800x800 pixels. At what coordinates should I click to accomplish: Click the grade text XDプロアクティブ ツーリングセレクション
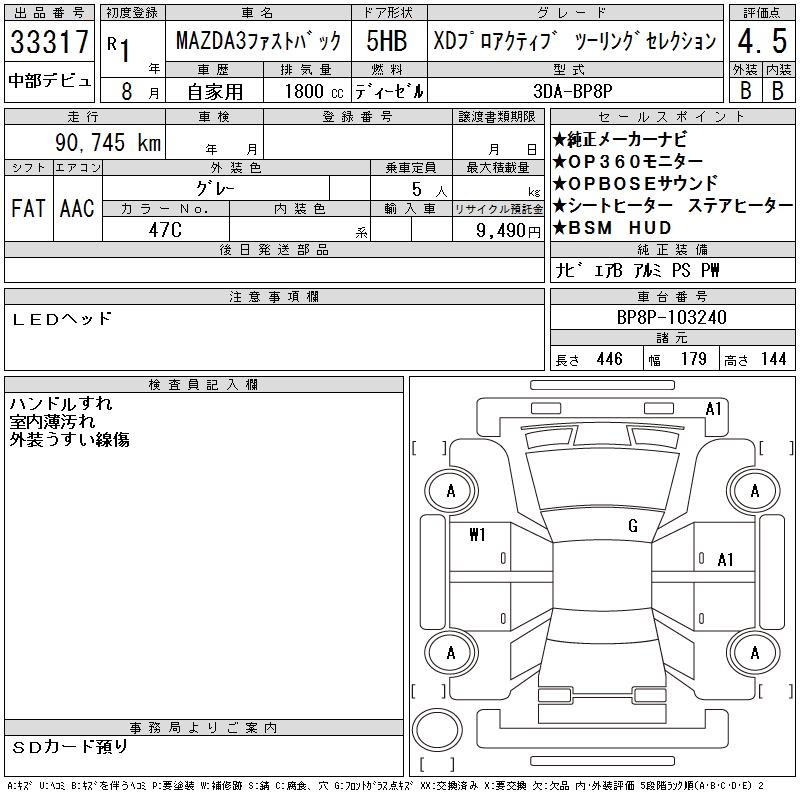point(575,41)
